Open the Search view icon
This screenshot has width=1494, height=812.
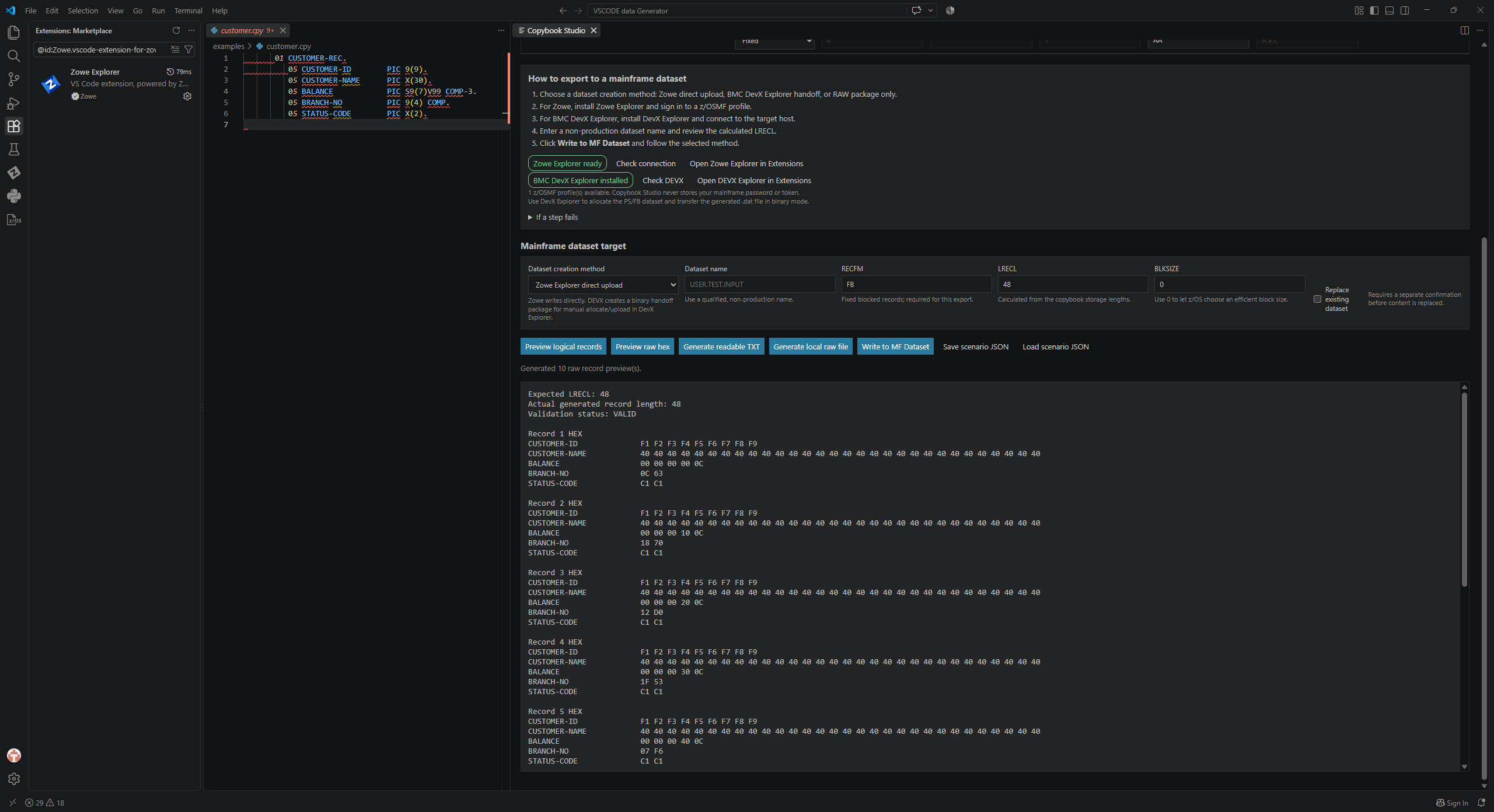click(13, 56)
